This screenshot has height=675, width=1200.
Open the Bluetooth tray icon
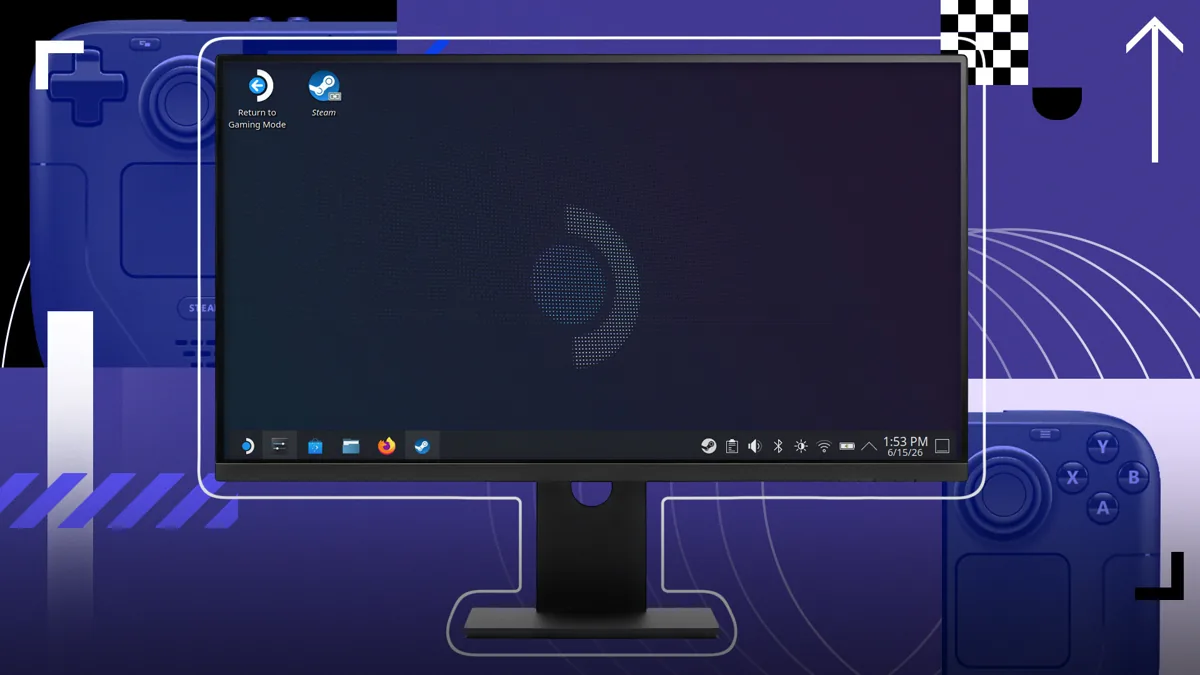(778, 446)
